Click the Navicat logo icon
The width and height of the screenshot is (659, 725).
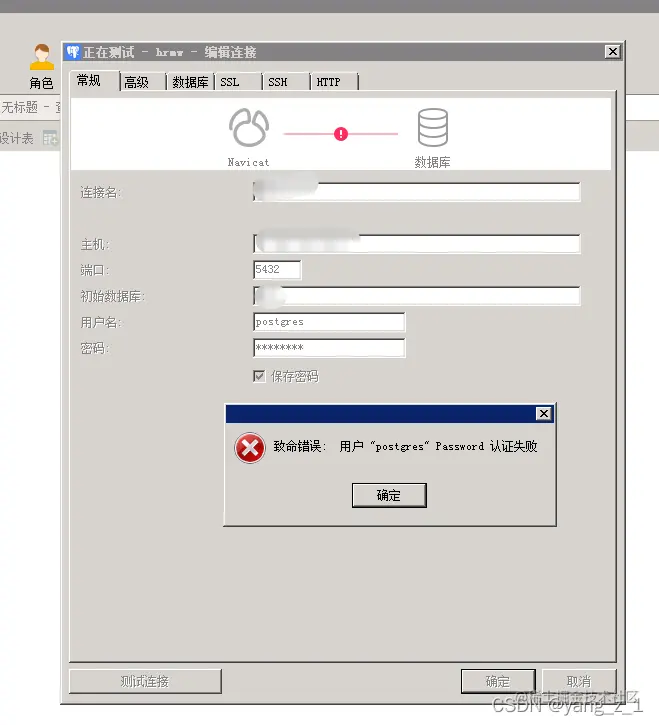[x=249, y=127]
